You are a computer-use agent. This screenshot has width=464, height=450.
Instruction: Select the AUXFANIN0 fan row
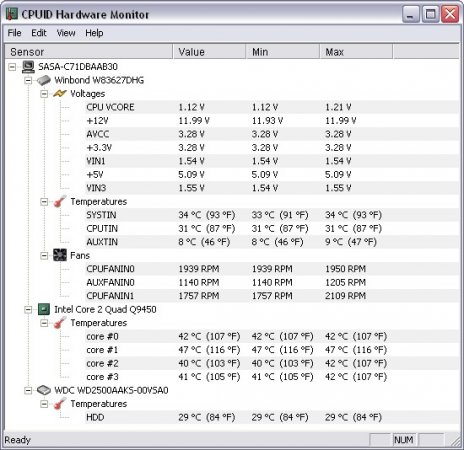272,283
